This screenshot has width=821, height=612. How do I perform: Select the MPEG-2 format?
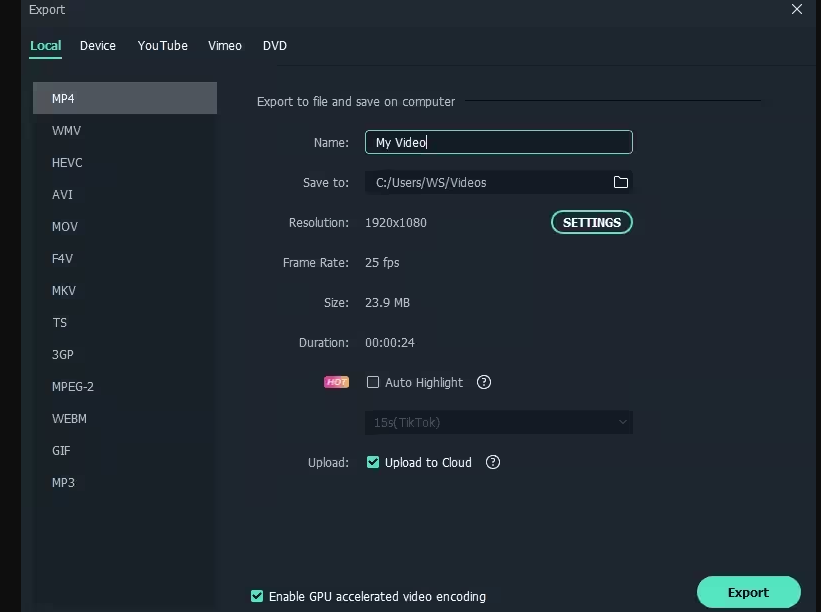click(125, 386)
